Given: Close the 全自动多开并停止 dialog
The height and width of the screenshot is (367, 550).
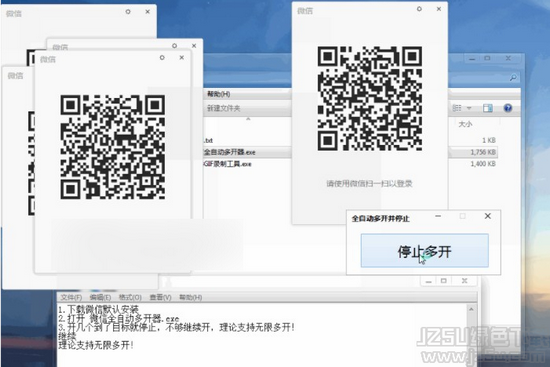Looking at the screenshot, I should 488,216.
